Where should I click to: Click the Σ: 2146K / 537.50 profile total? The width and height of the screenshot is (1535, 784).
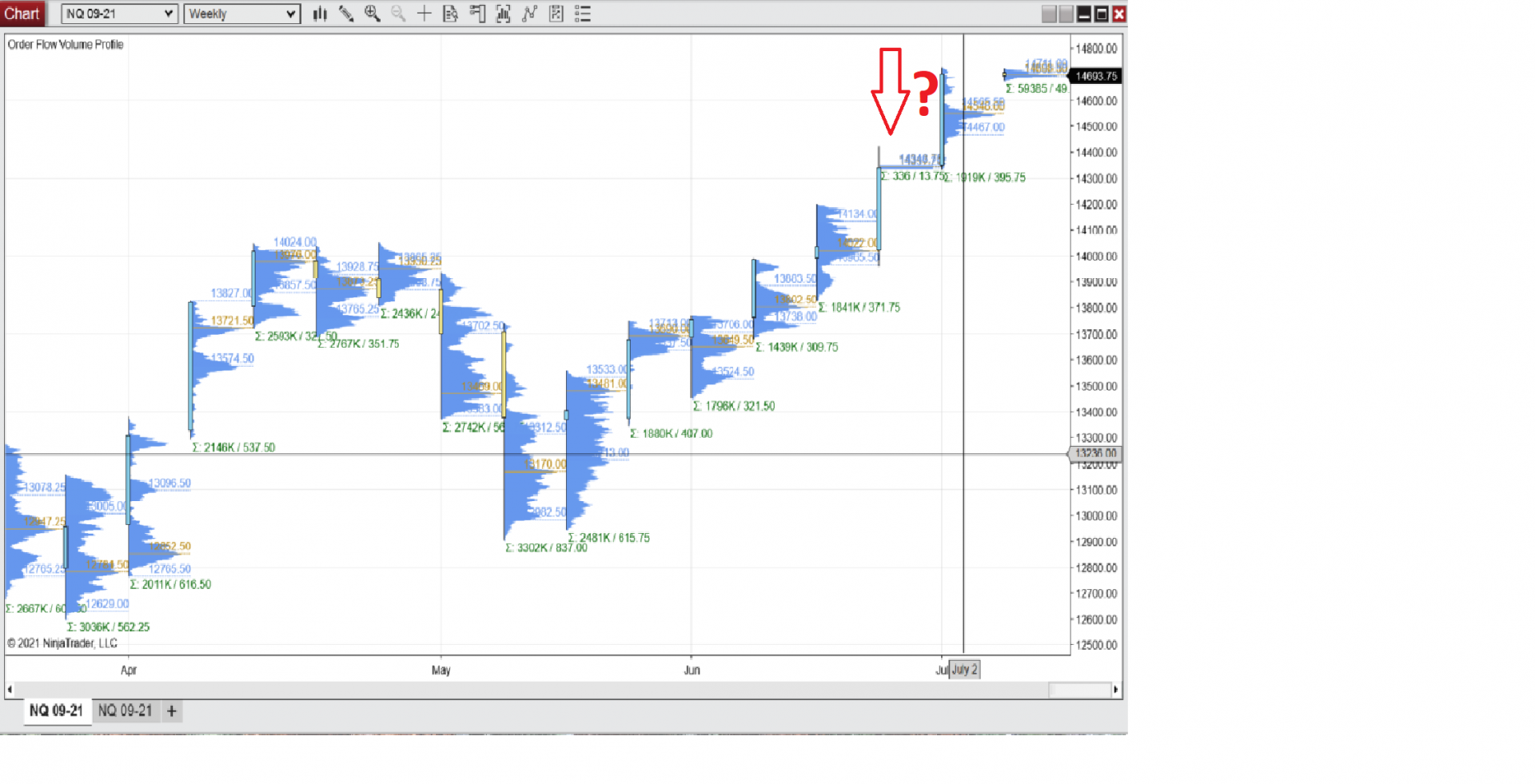click(233, 448)
